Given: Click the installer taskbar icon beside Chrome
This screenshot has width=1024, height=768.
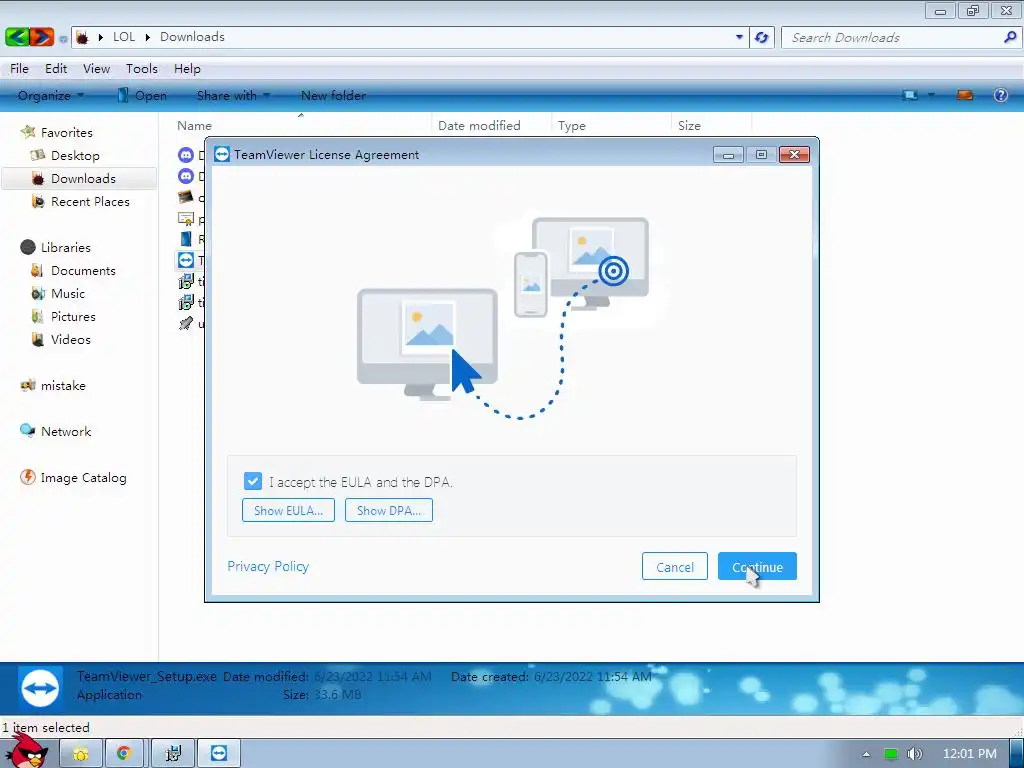Looking at the screenshot, I should tap(173, 754).
